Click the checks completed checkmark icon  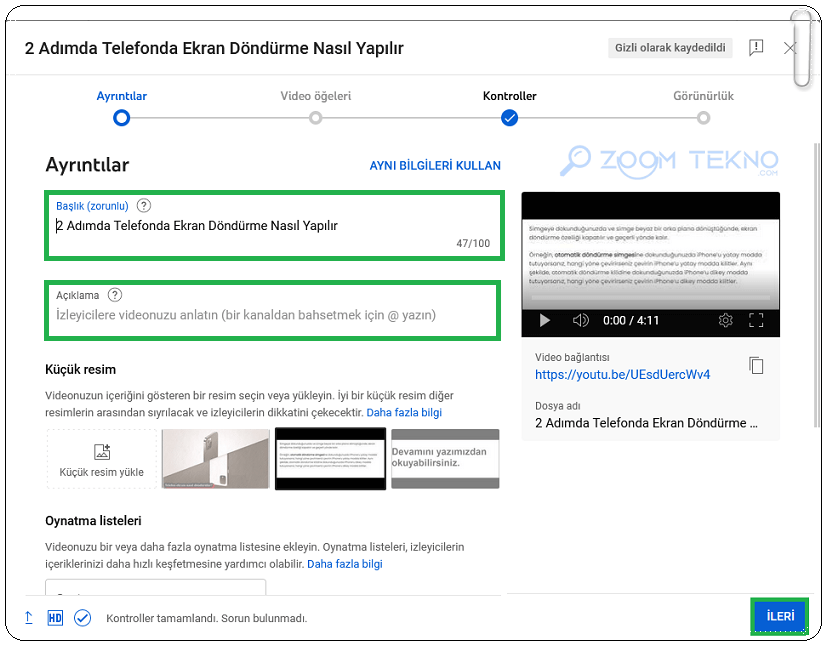tap(82, 618)
